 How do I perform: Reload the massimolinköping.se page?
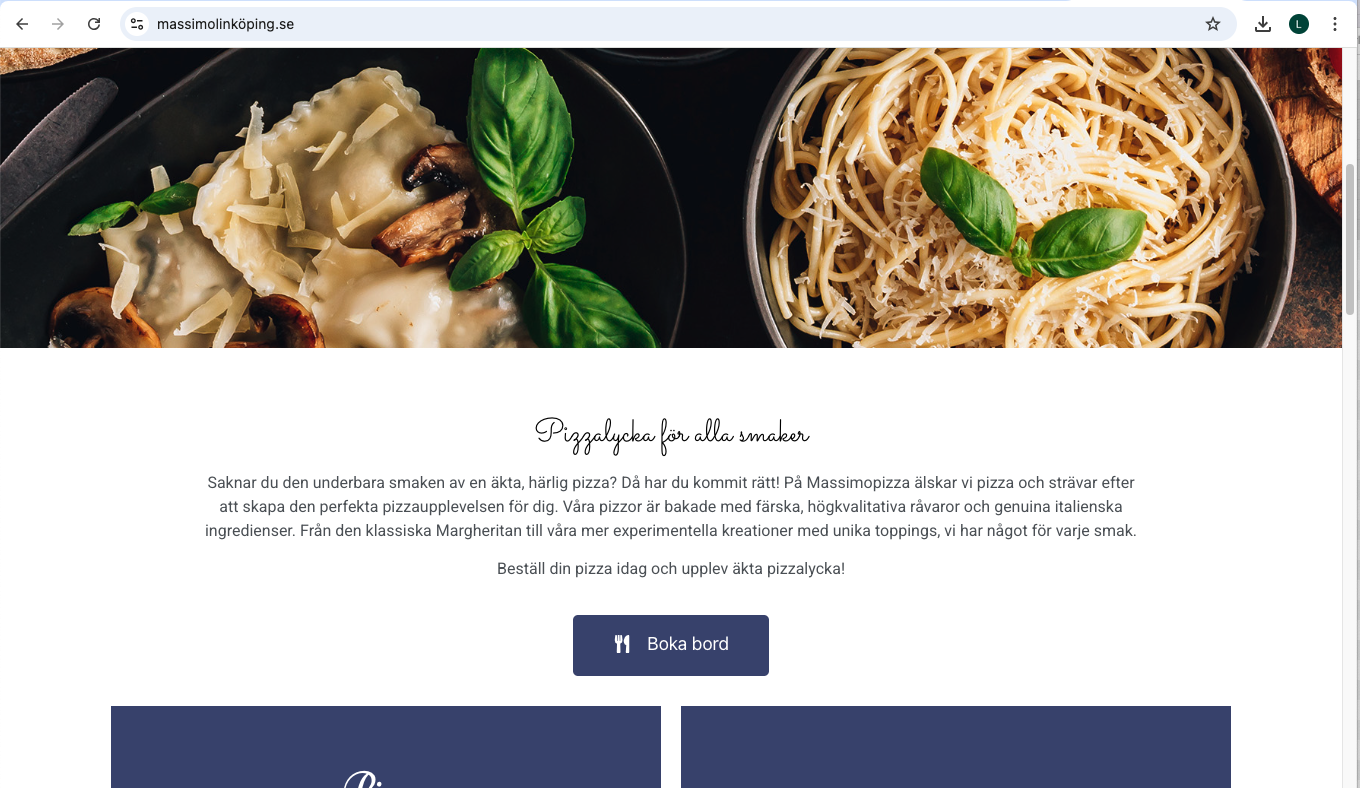point(94,24)
